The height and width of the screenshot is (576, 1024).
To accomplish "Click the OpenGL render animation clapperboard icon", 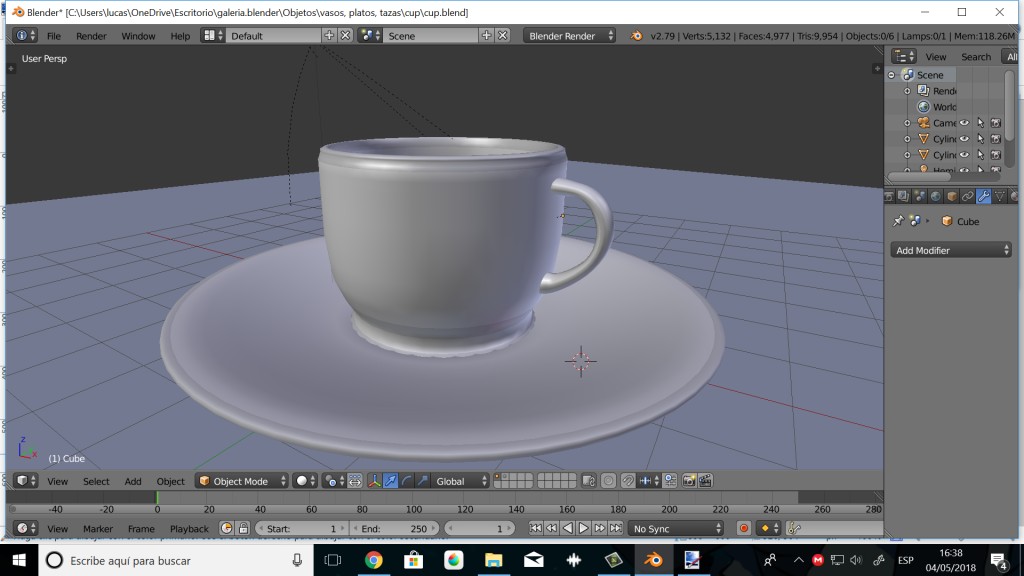I will (704, 481).
